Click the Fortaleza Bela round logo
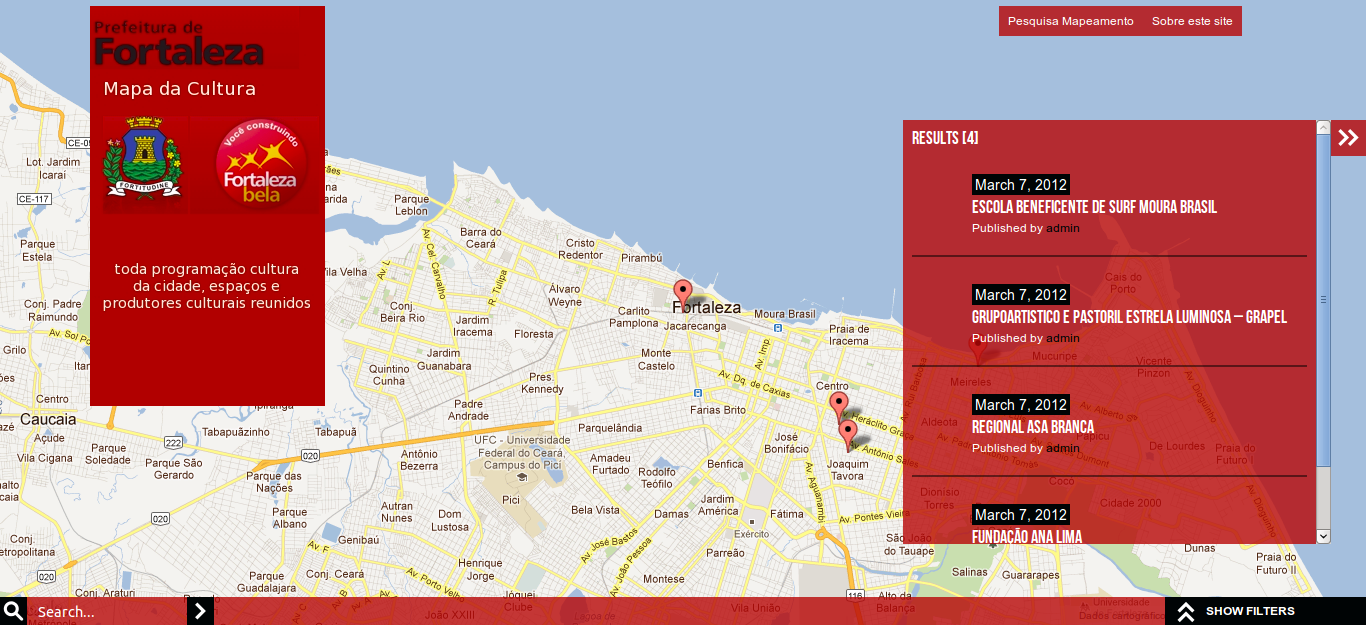Viewport: 1366px width, 625px height. click(x=260, y=162)
